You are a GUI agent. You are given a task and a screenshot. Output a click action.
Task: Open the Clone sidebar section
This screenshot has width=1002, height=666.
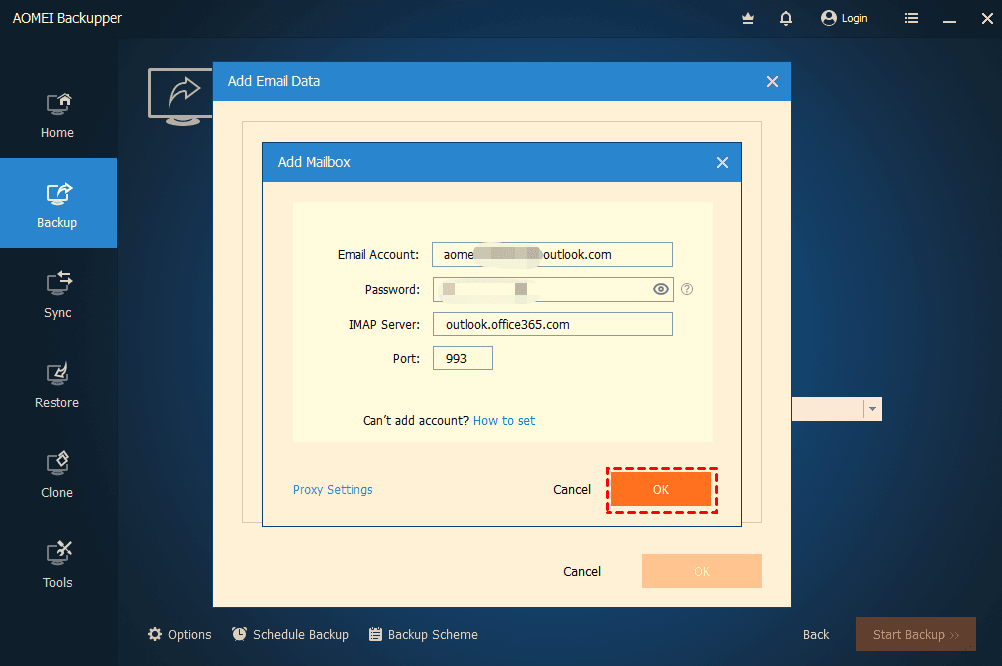[58, 475]
